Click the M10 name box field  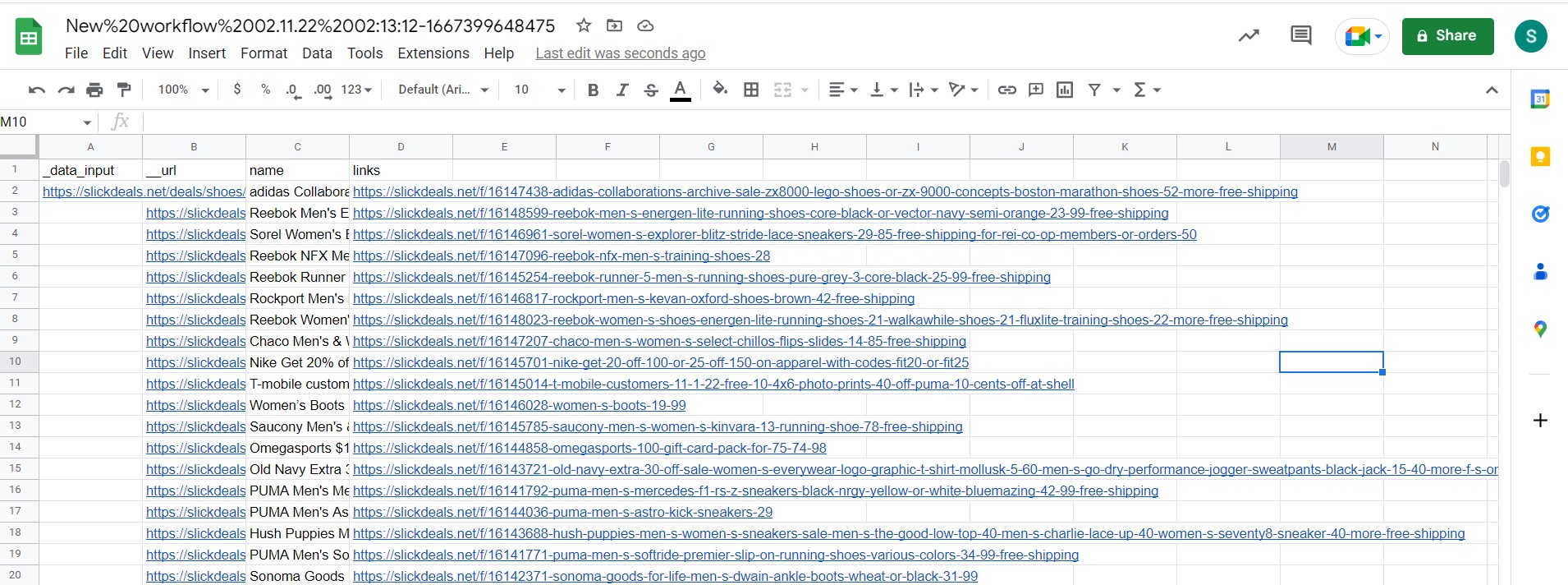click(41, 122)
